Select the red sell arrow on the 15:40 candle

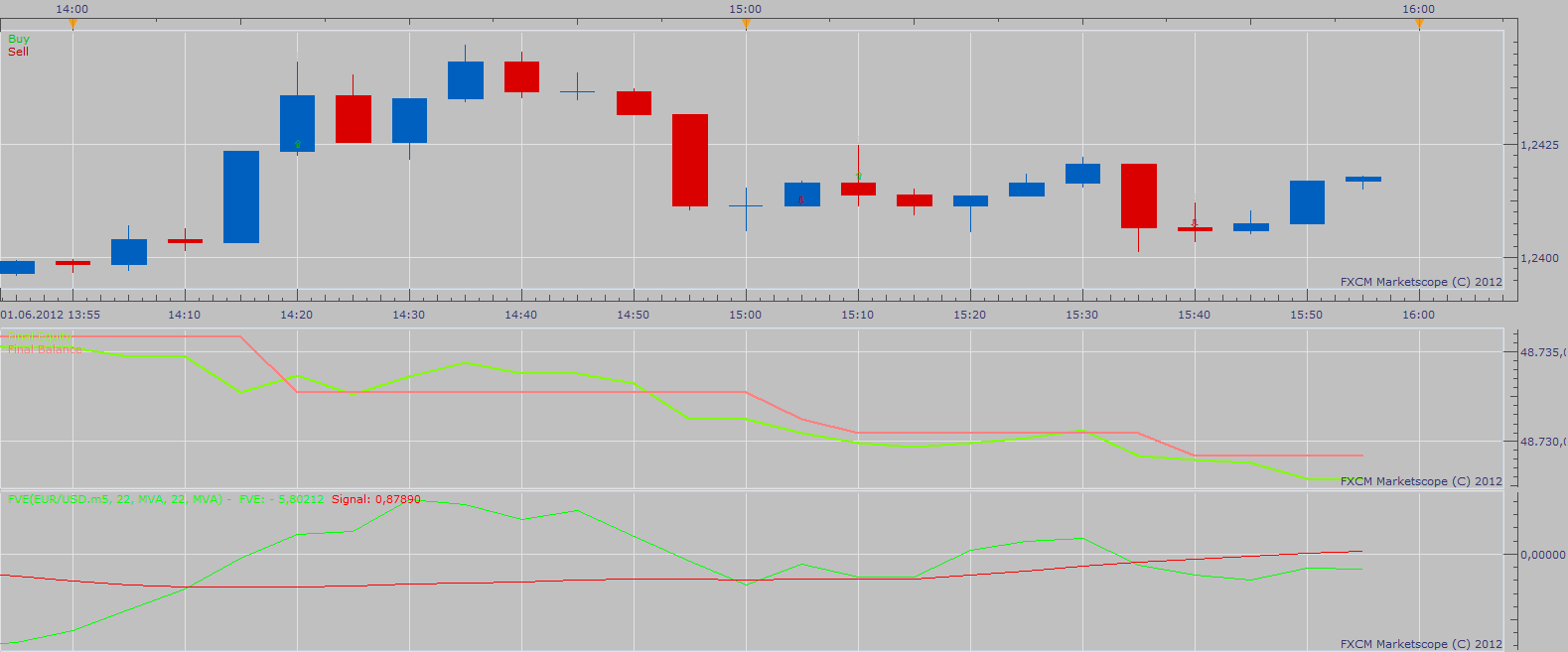pyautogui.click(x=1195, y=223)
